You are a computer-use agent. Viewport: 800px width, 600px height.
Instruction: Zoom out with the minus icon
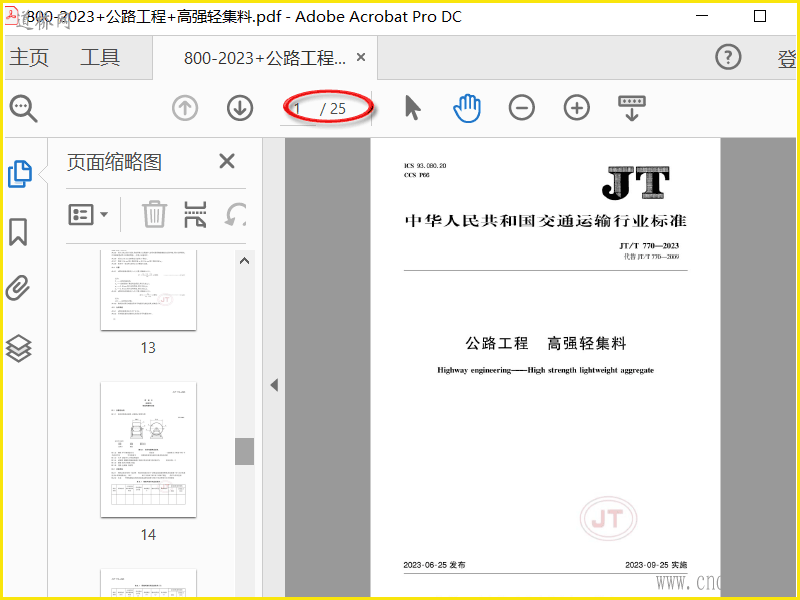click(521, 108)
